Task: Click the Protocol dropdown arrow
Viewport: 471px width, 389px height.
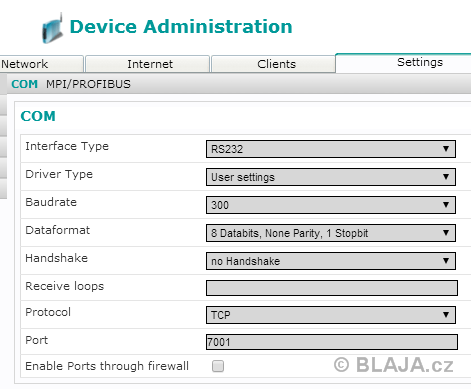Action: 446,315
